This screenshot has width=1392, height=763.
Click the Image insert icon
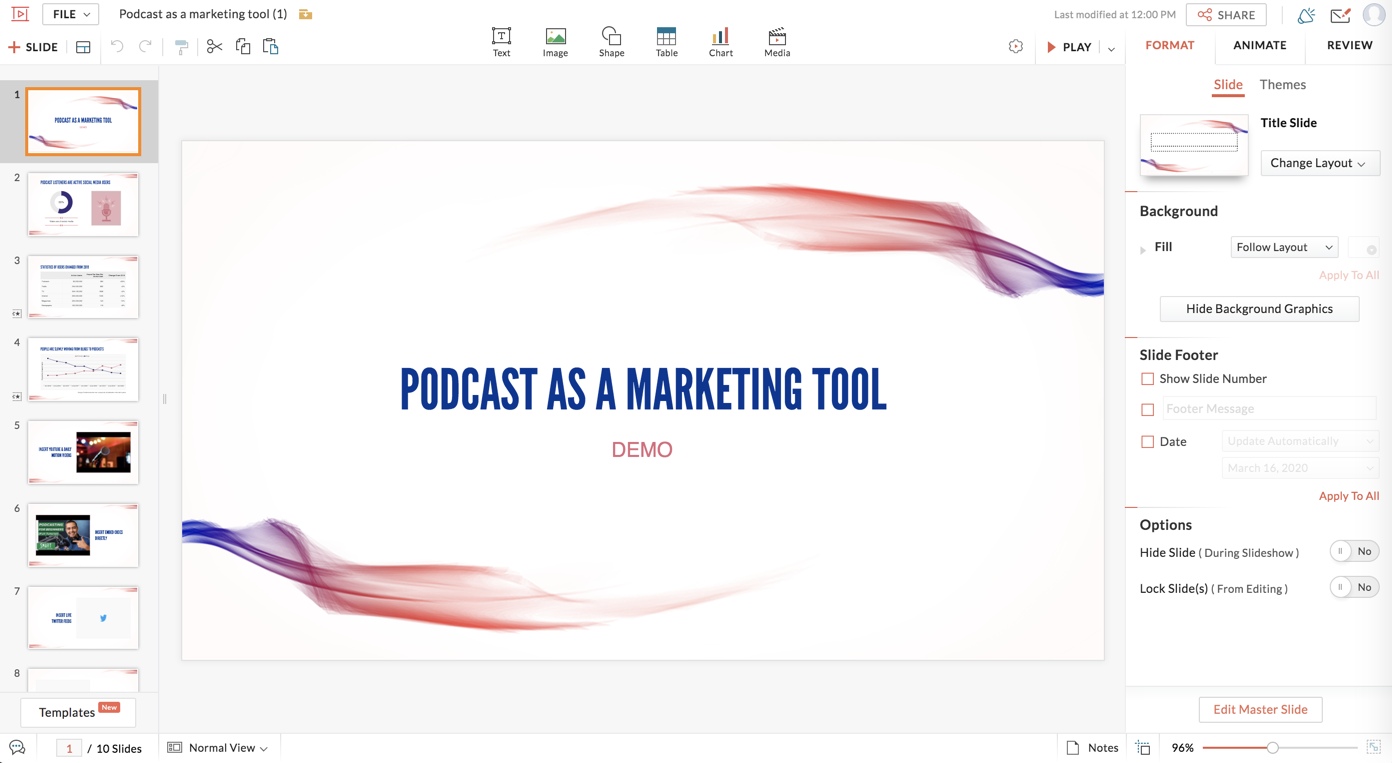(x=555, y=42)
